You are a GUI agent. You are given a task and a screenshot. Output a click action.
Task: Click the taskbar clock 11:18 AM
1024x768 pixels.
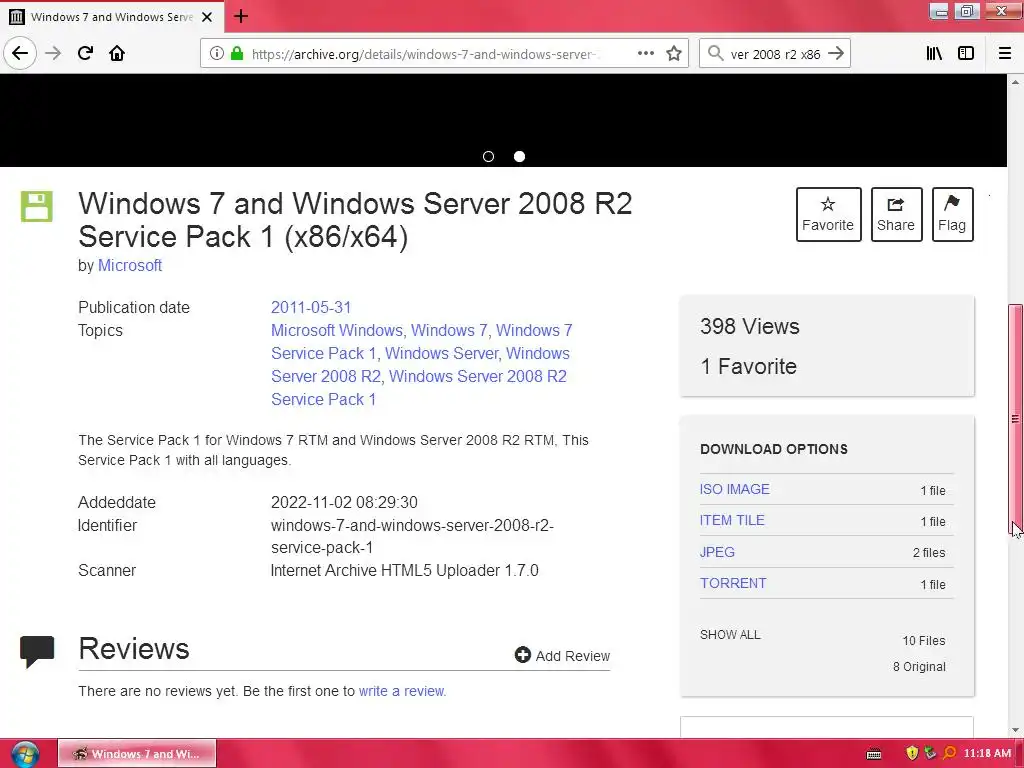(987, 753)
